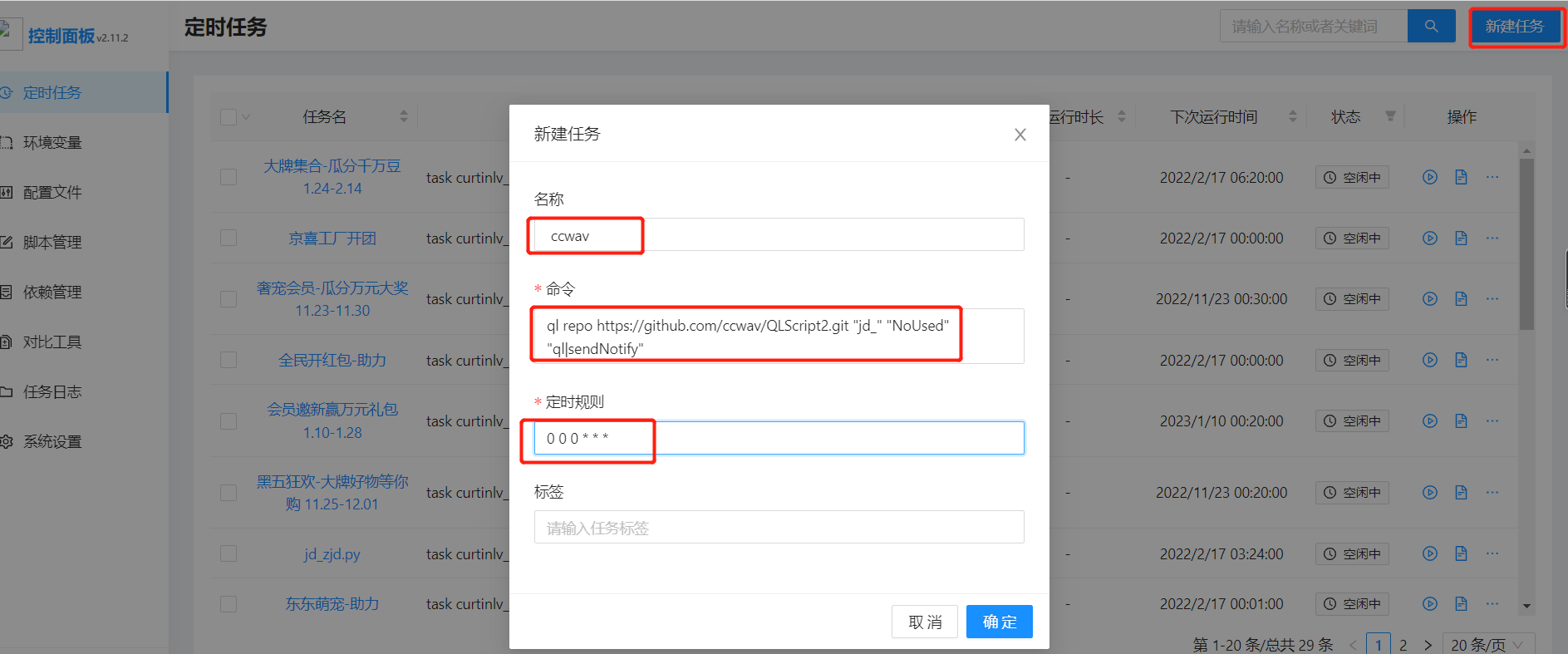1568x654 pixels.
Task: Click the 名称 input field
Action: coord(779,235)
